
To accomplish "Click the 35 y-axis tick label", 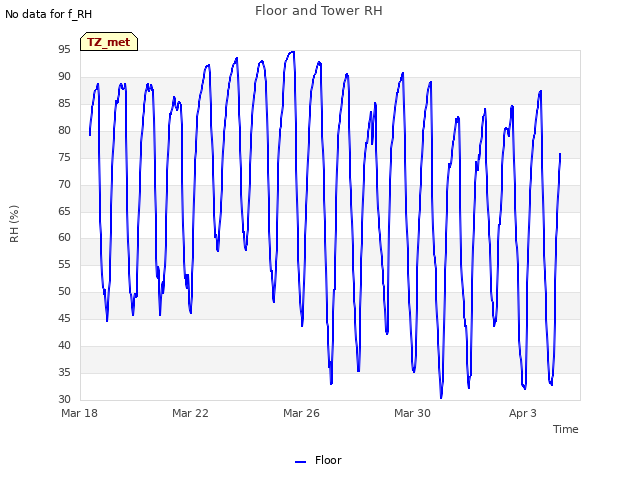I will point(64,372).
